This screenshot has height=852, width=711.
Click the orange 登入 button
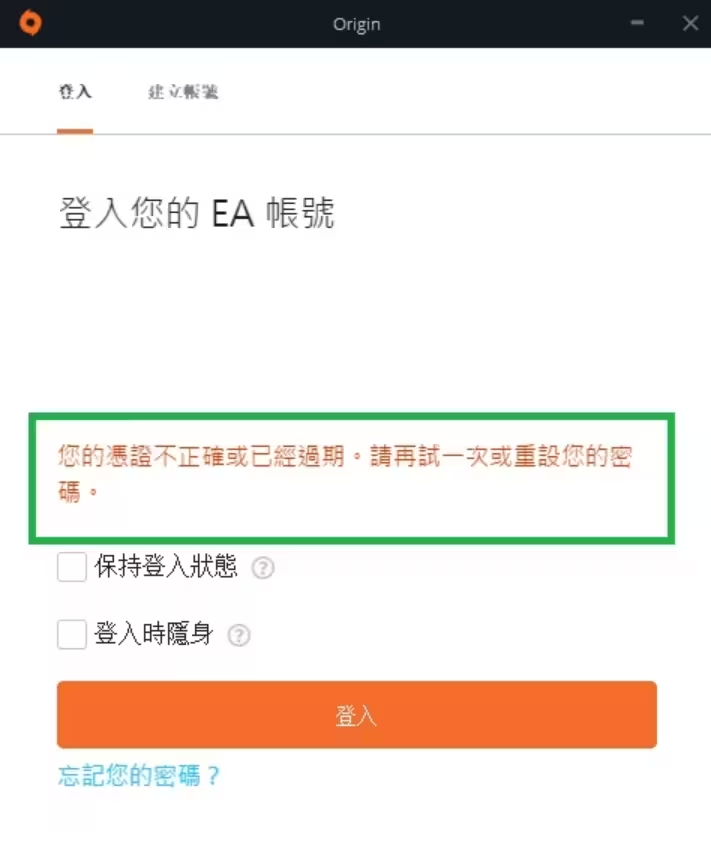tap(357, 715)
